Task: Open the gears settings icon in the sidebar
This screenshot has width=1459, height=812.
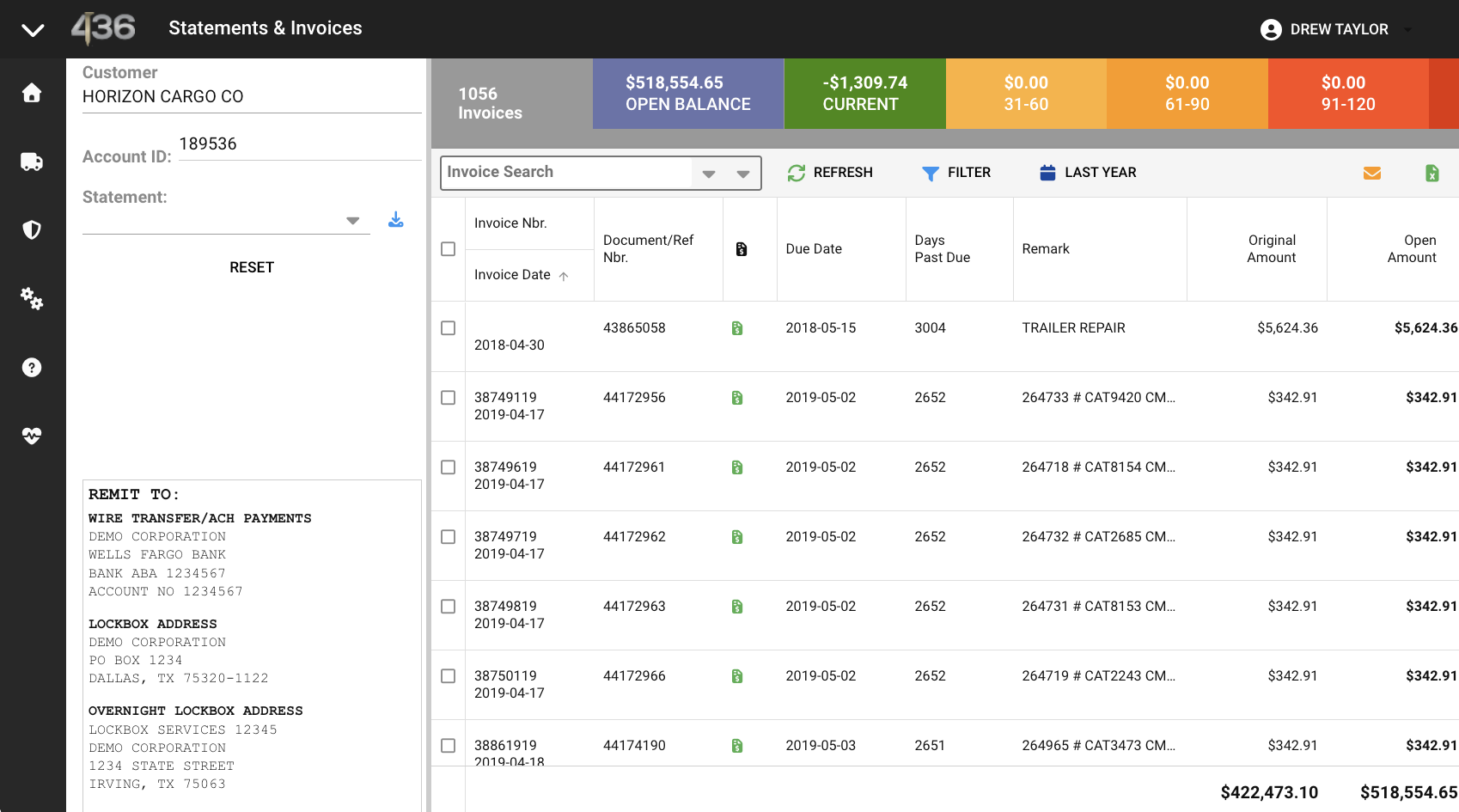Action: pyautogui.click(x=32, y=298)
